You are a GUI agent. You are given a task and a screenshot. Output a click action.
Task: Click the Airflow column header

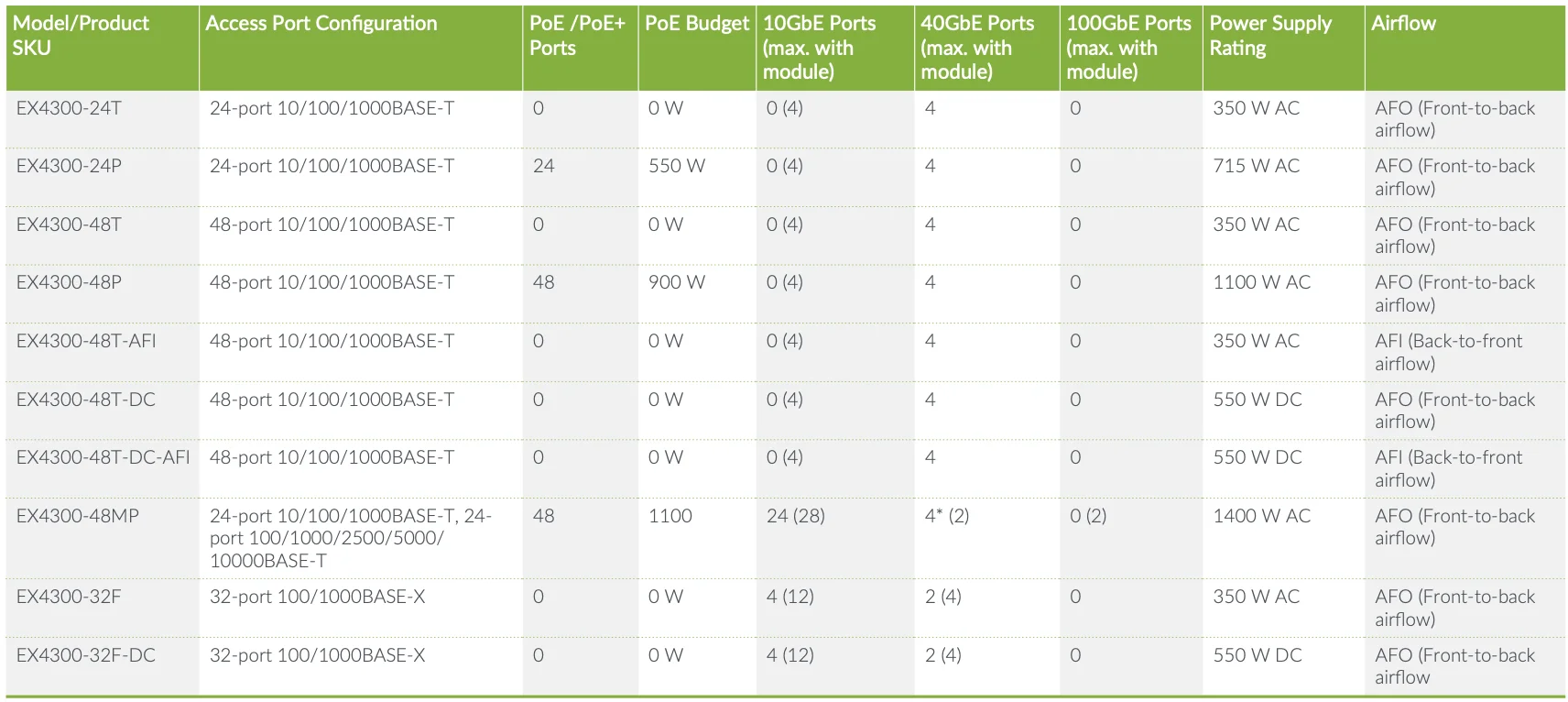pos(1403,24)
